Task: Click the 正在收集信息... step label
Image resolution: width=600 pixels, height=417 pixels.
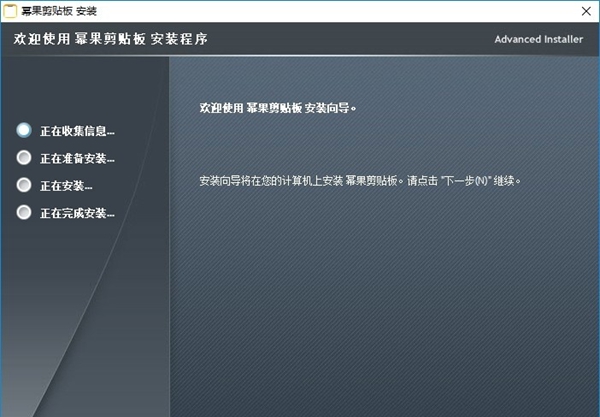Action: (77, 131)
